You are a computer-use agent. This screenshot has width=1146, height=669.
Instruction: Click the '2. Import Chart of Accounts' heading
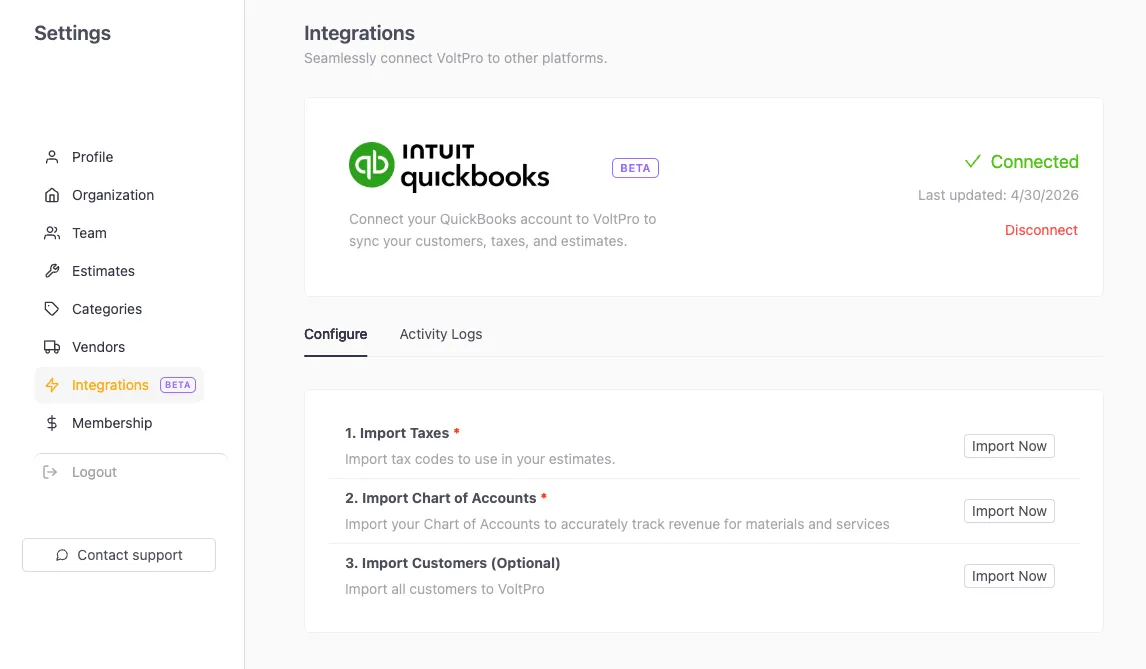click(441, 499)
